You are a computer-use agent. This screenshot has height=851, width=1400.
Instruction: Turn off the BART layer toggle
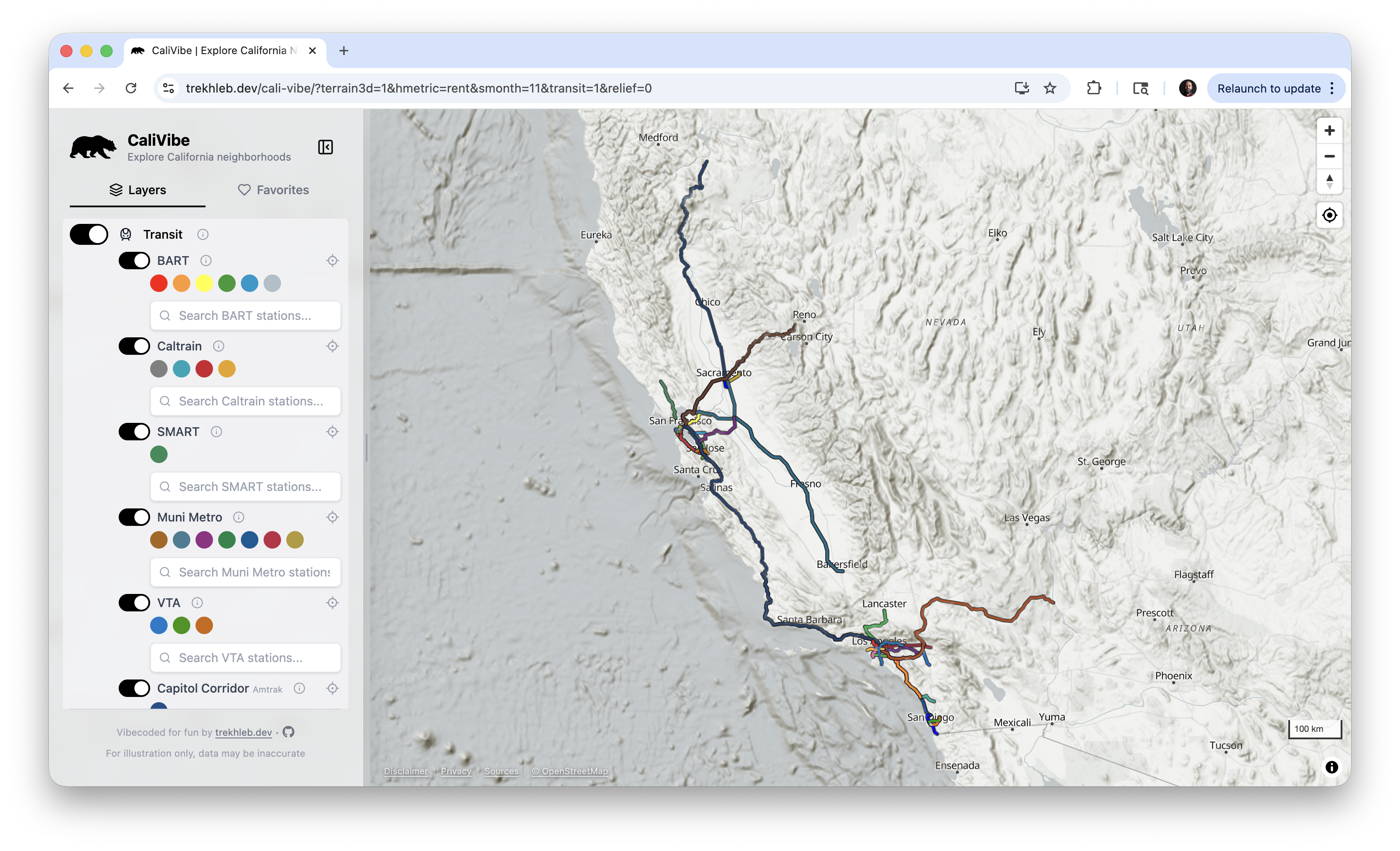pyautogui.click(x=135, y=261)
